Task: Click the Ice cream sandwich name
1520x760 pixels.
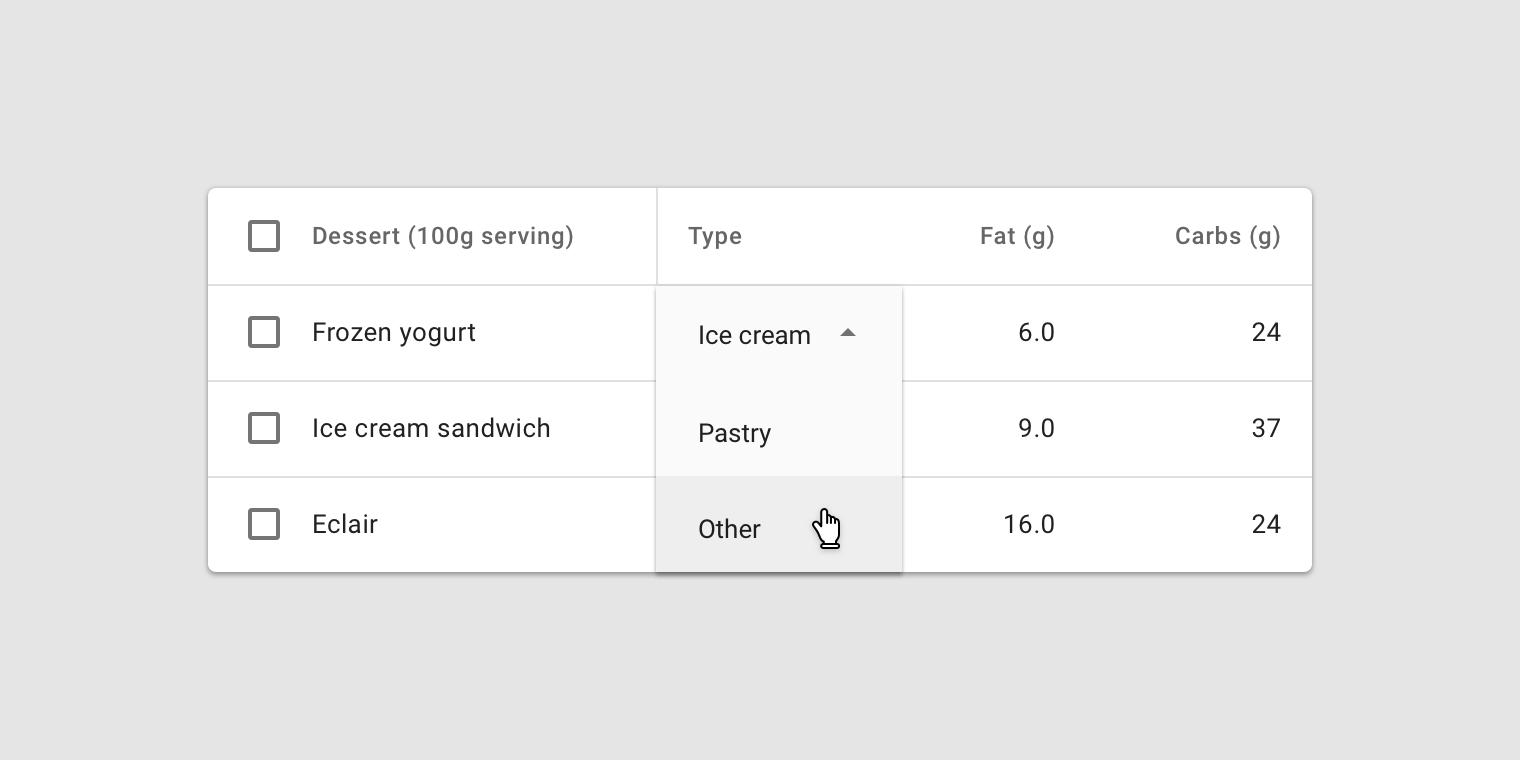Action: 431,428
